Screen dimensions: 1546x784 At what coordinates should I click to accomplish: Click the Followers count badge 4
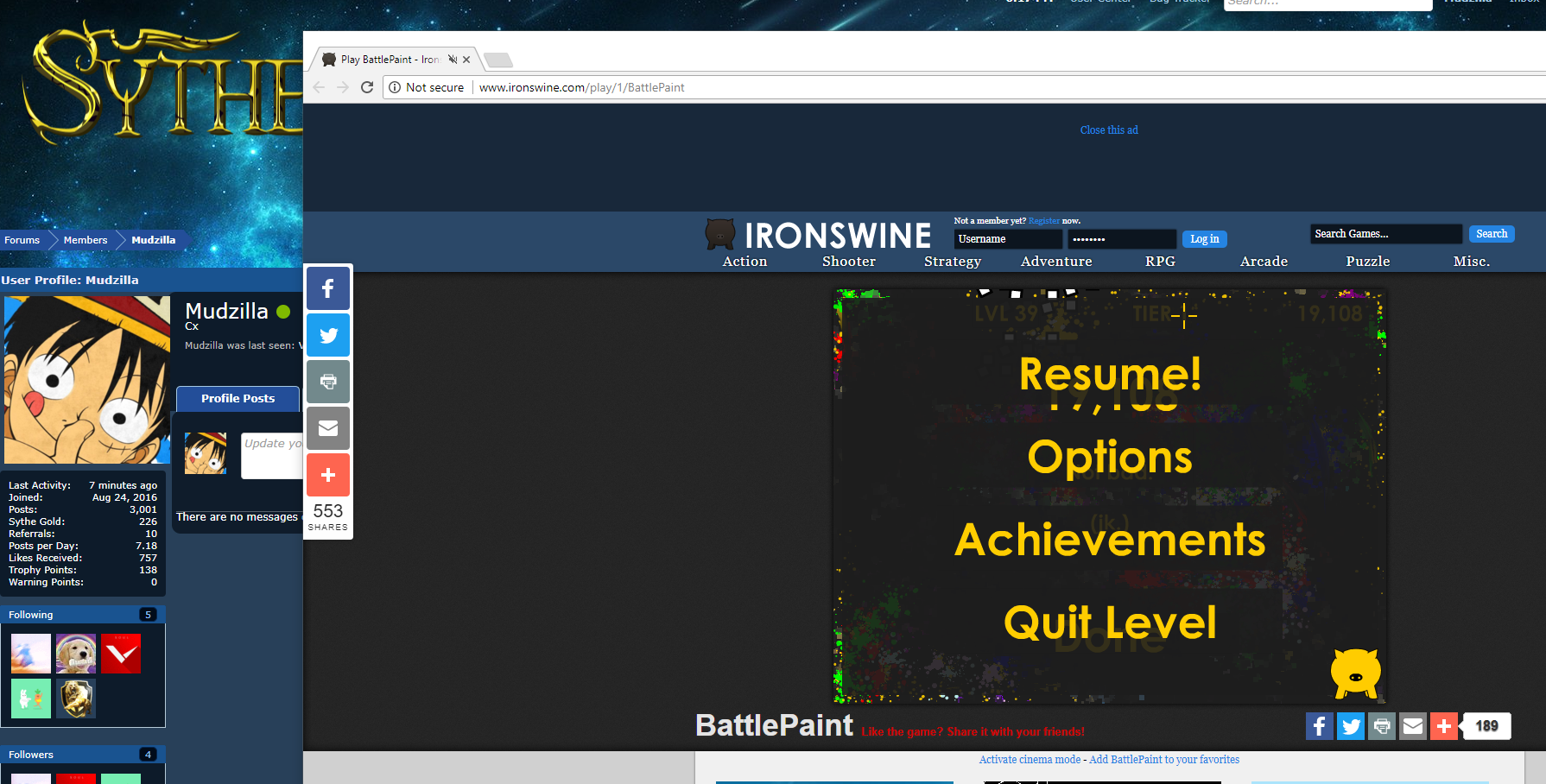point(148,755)
